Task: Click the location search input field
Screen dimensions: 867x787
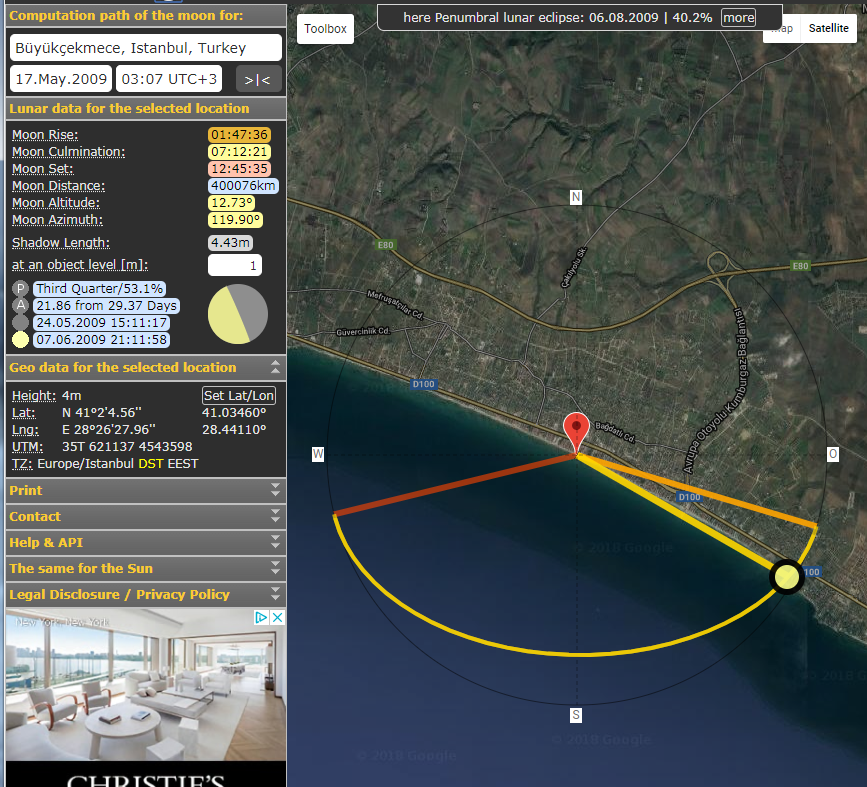Action: click(146, 48)
